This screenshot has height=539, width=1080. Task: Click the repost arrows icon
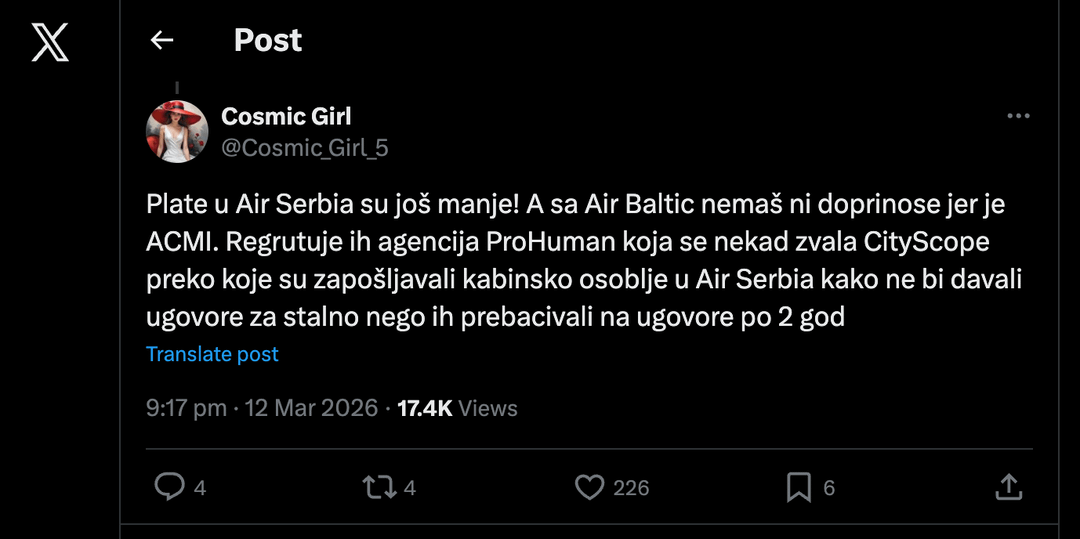click(377, 487)
